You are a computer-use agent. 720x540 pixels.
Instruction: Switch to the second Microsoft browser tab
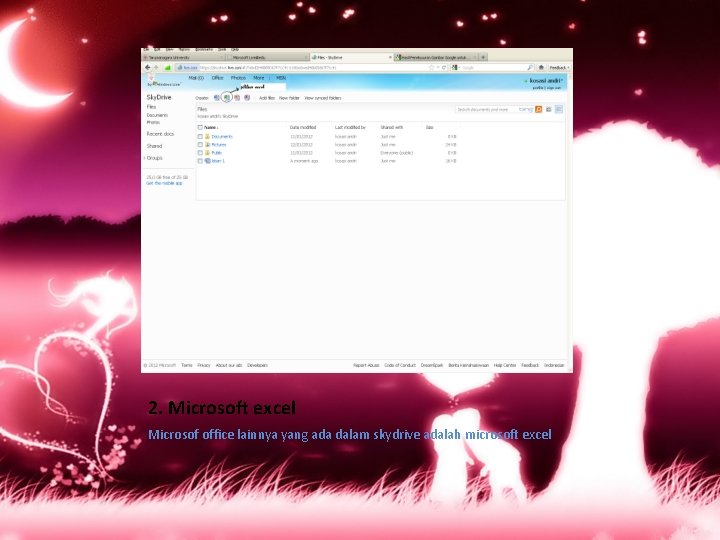coord(266,57)
